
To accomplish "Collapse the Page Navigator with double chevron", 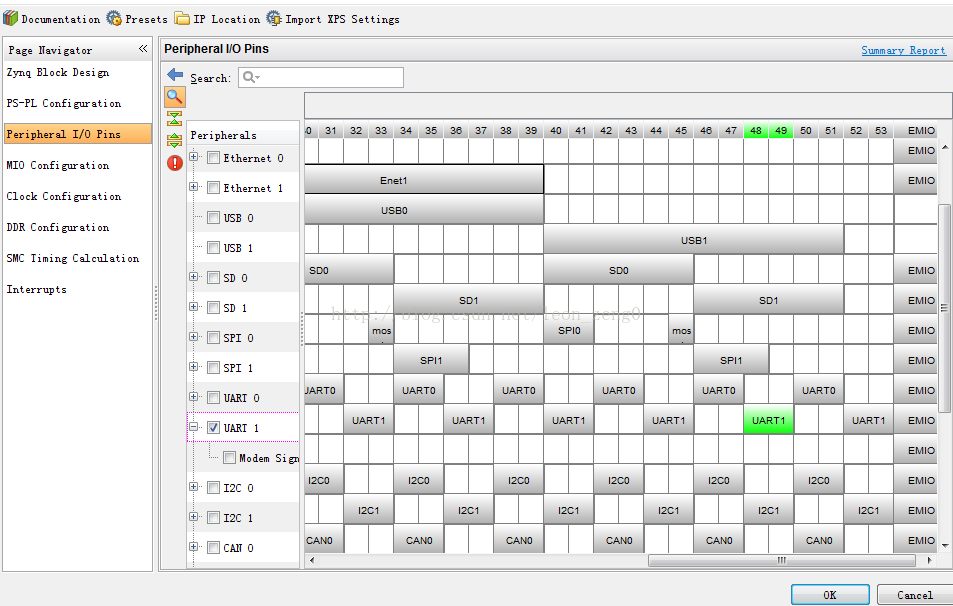I will [143, 49].
